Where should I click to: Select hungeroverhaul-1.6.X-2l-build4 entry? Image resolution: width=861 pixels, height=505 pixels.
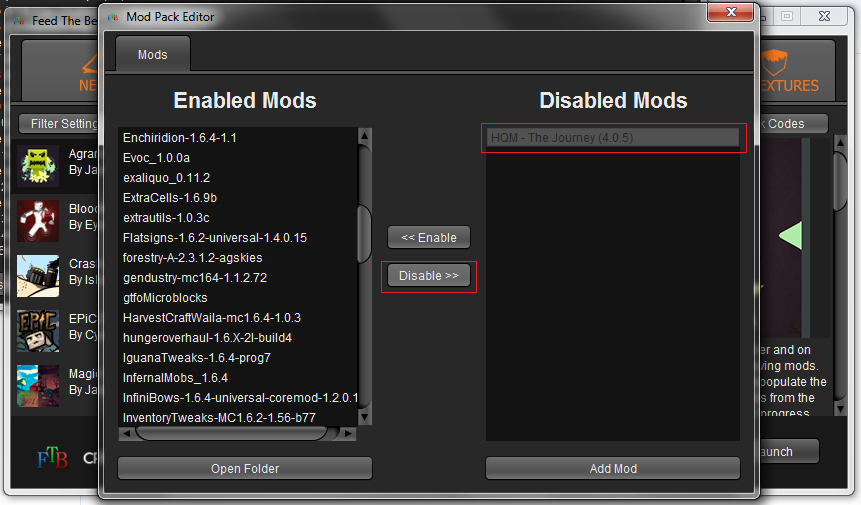coord(238,338)
